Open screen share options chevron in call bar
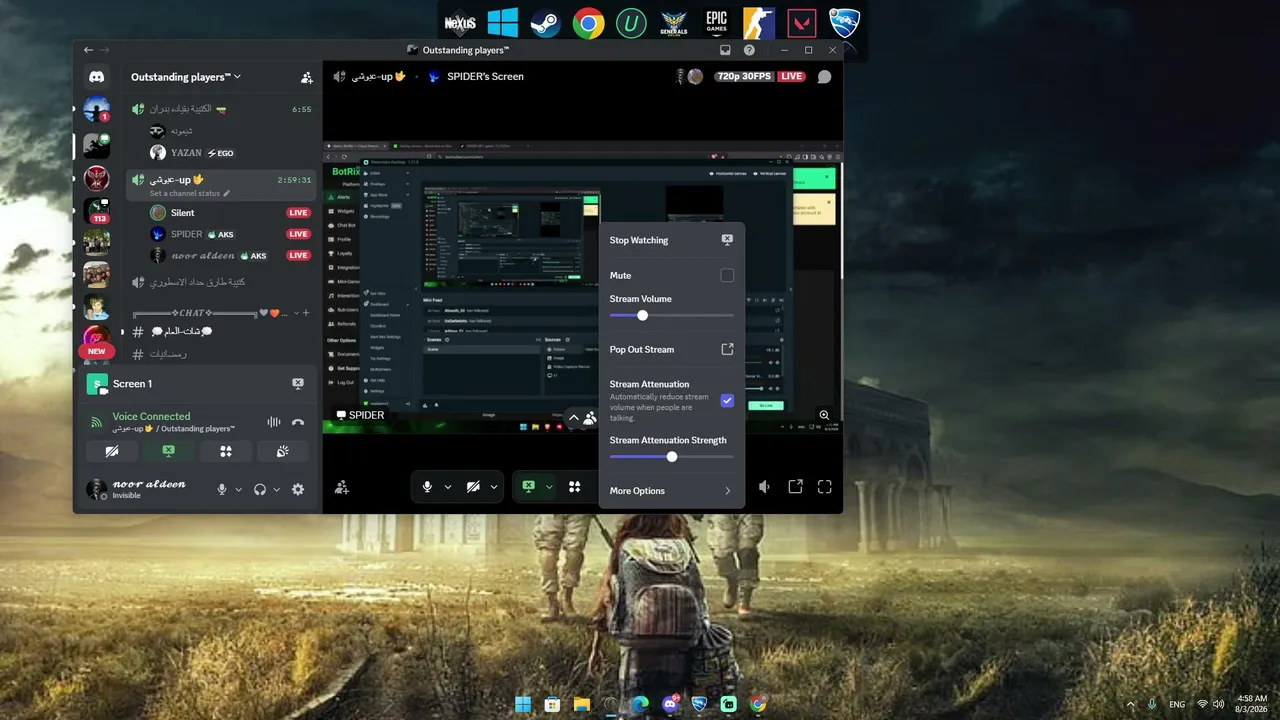The image size is (1280, 720). [x=547, y=487]
